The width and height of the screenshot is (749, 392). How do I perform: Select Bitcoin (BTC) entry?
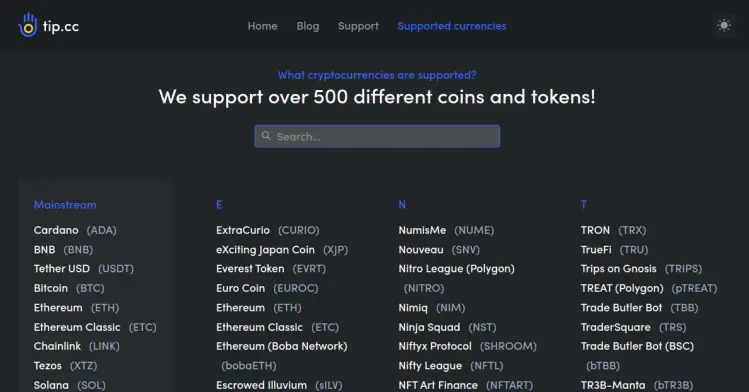69,288
